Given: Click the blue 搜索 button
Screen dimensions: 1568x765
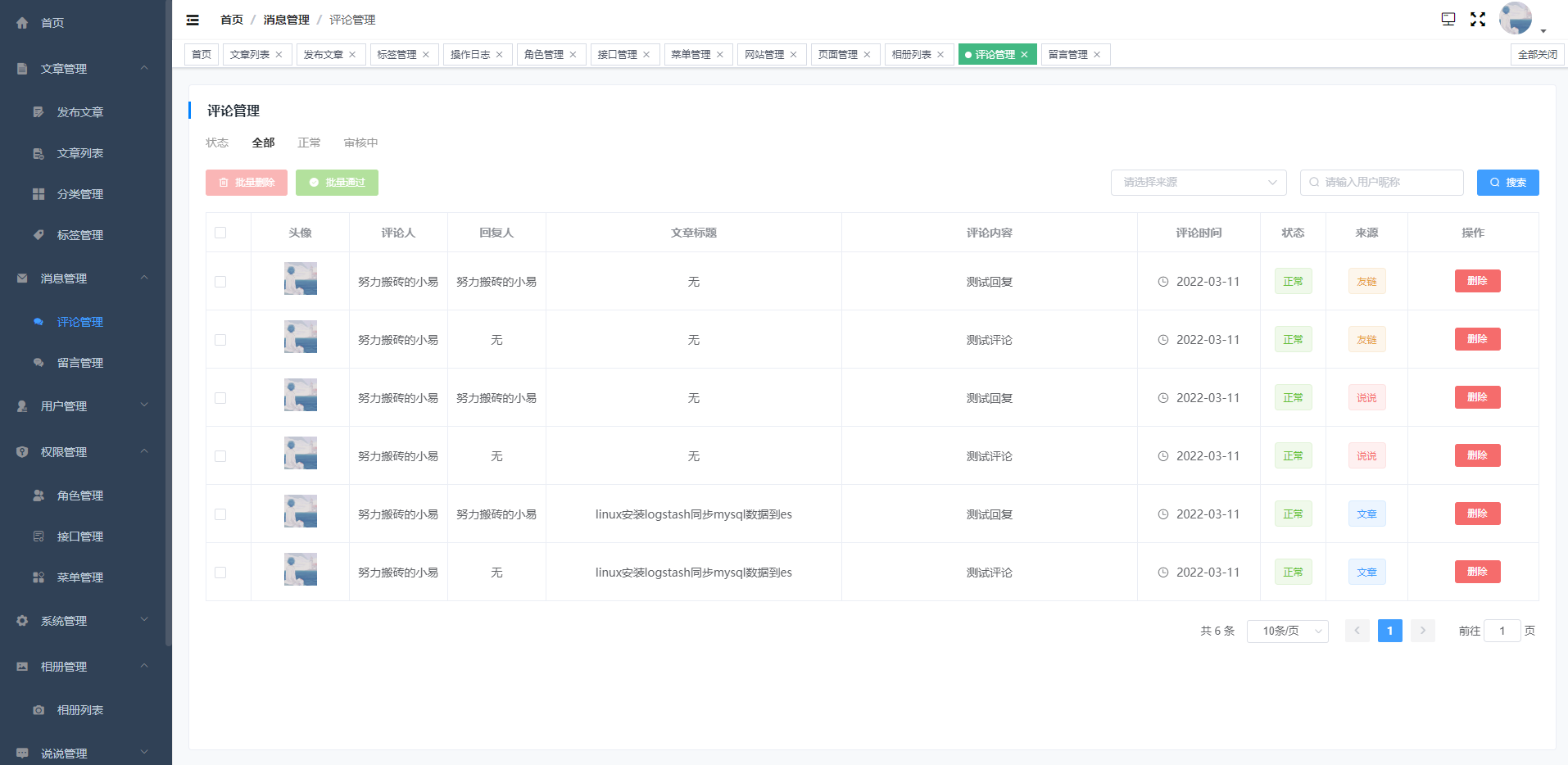Looking at the screenshot, I should [x=1507, y=183].
